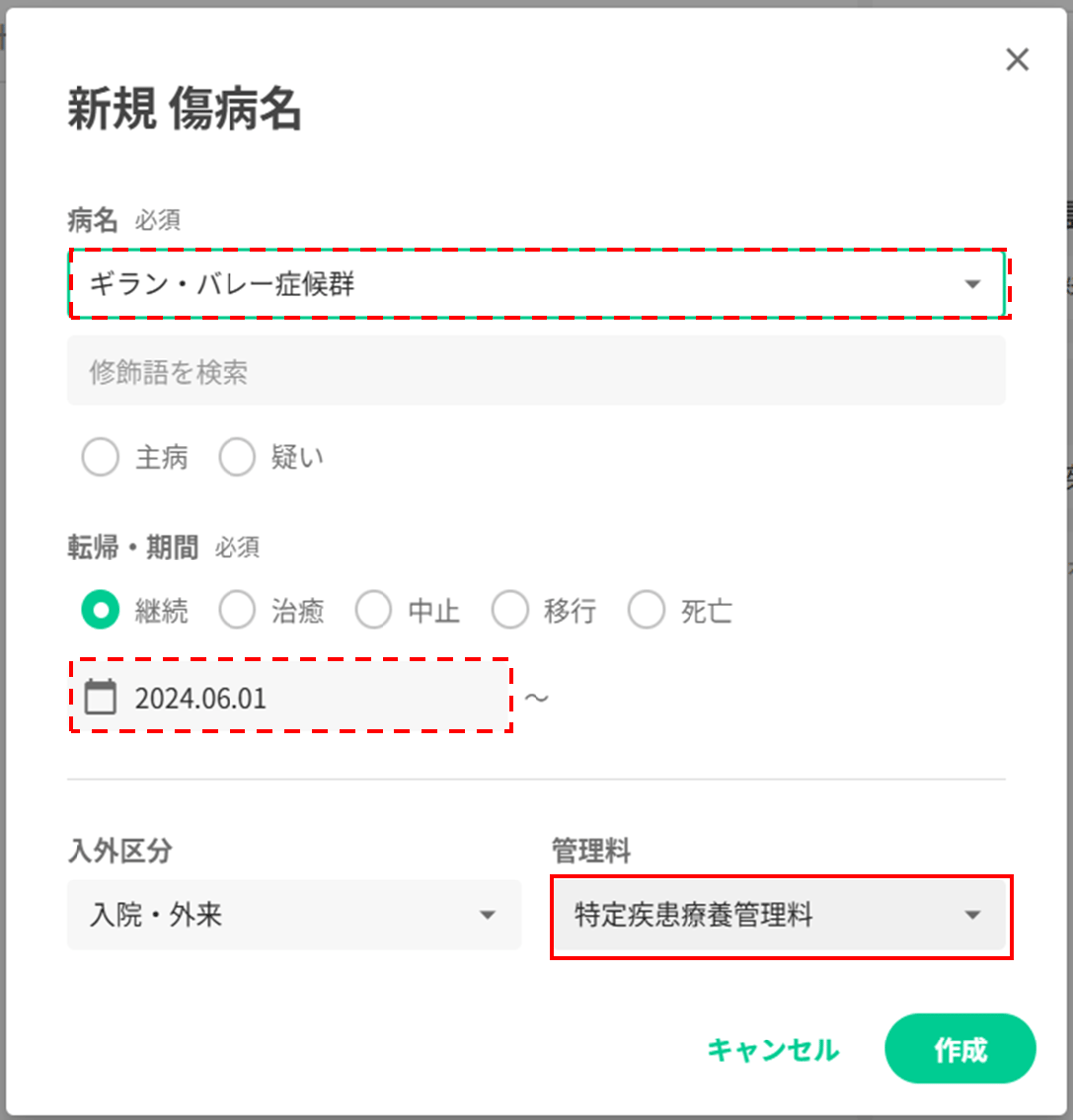Screen dimensions: 1073x1120
Task: Close the 新規 傷病名 dialog with X
Action: [x=1017, y=60]
